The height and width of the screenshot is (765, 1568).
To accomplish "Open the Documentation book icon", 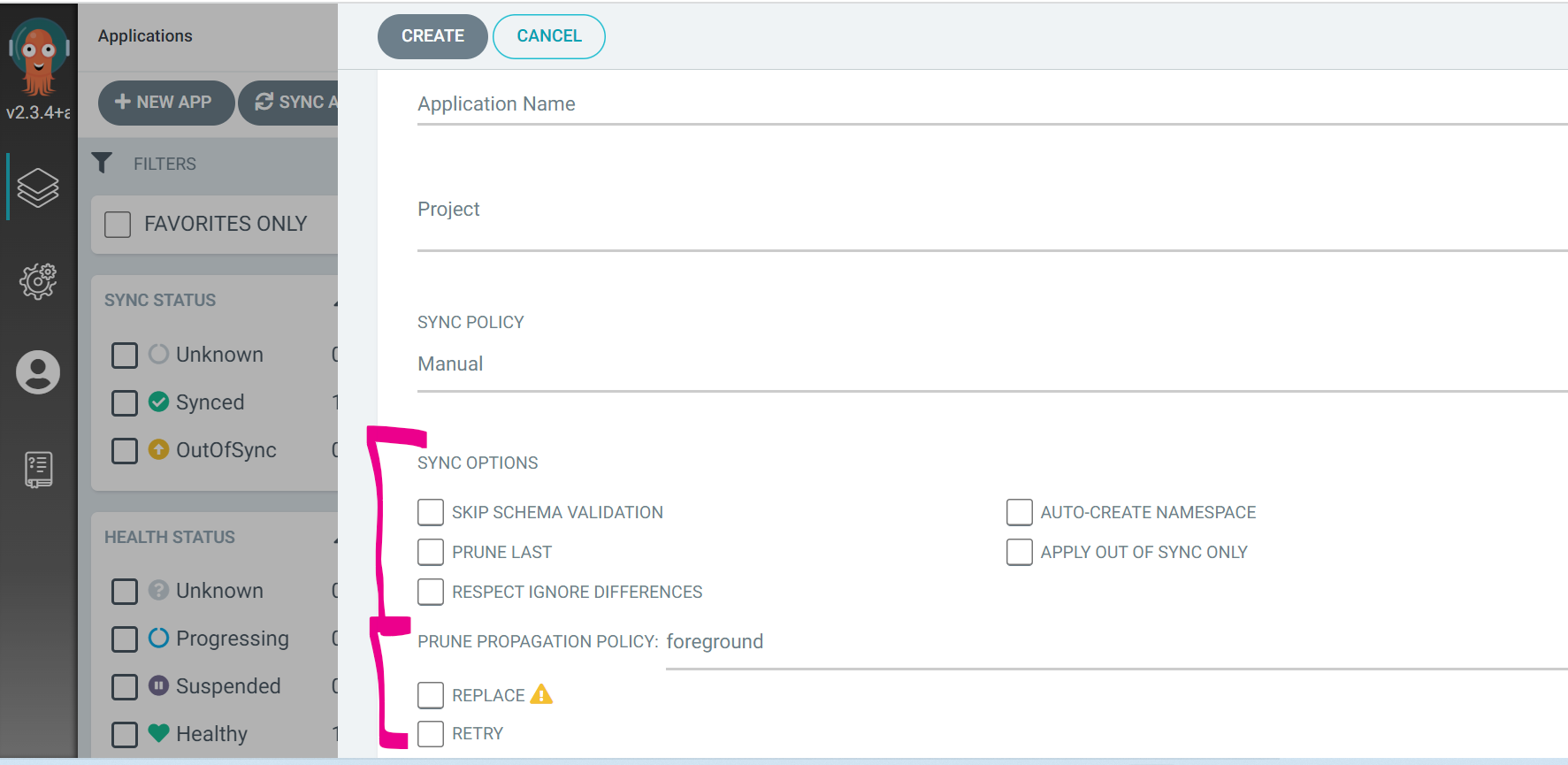I will click(x=38, y=470).
